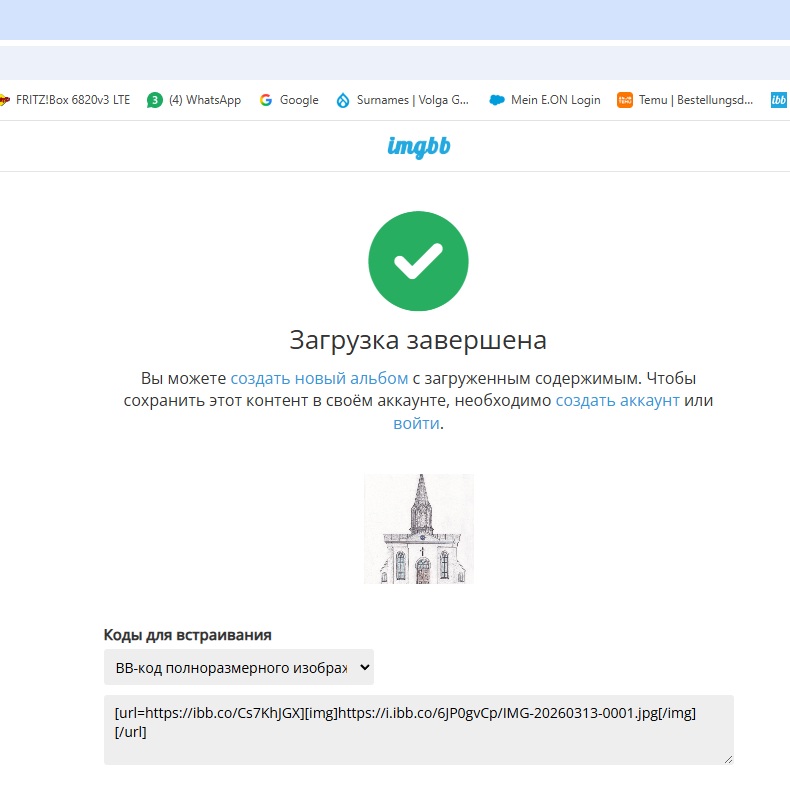The height and width of the screenshot is (808, 790).
Task: Click the 'Загрузка завершена' heading
Action: click(x=418, y=340)
